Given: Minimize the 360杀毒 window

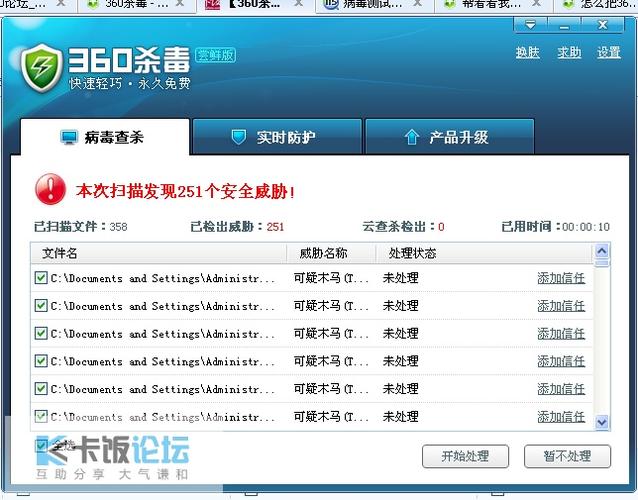Looking at the screenshot, I should coord(564,25).
